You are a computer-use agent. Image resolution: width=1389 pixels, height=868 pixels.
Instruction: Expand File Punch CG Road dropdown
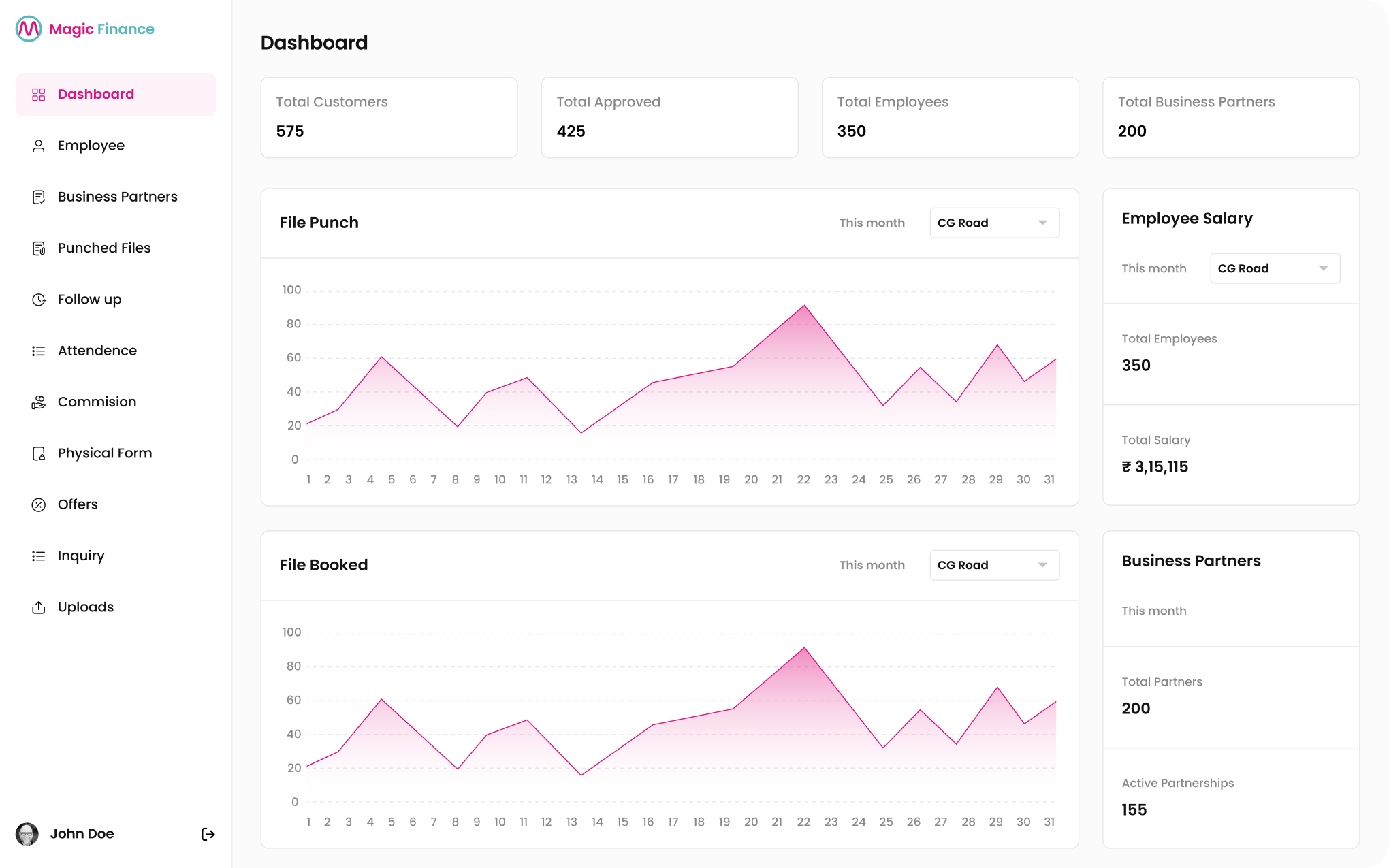tap(994, 223)
